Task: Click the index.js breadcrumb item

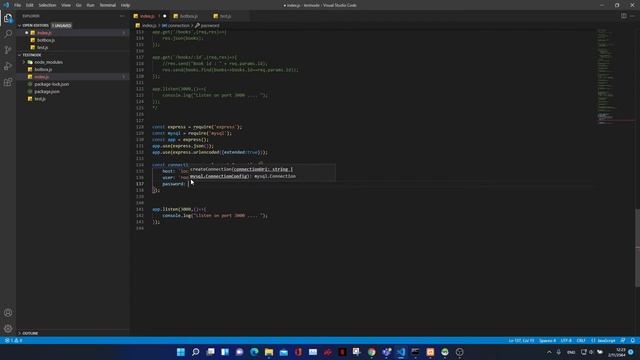Action: coord(146,25)
